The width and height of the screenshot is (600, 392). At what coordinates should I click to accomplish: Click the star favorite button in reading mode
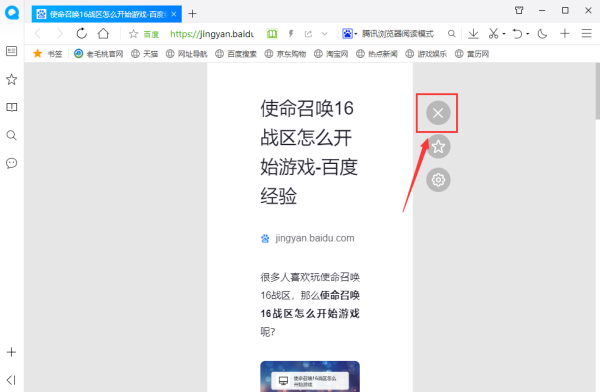click(x=438, y=146)
